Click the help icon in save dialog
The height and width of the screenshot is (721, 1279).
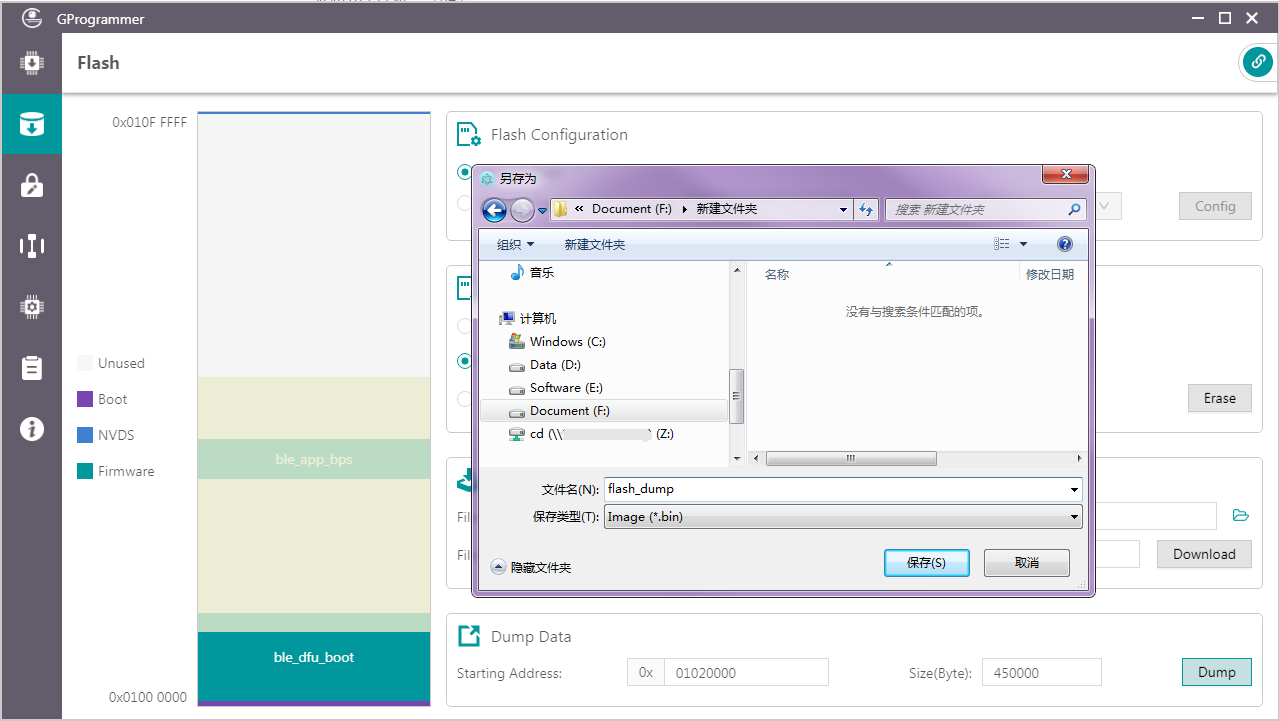tap(1064, 244)
